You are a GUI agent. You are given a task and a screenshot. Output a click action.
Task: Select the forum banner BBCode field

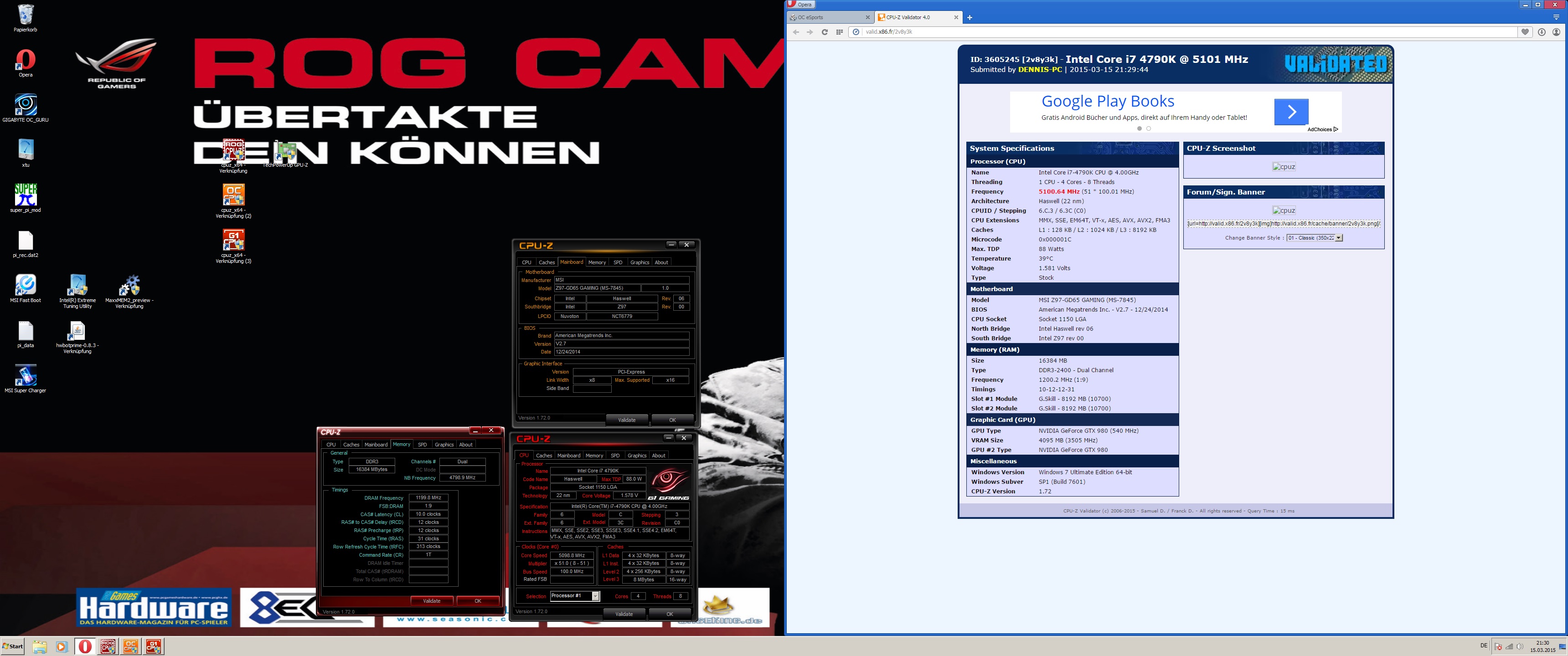tap(1284, 223)
